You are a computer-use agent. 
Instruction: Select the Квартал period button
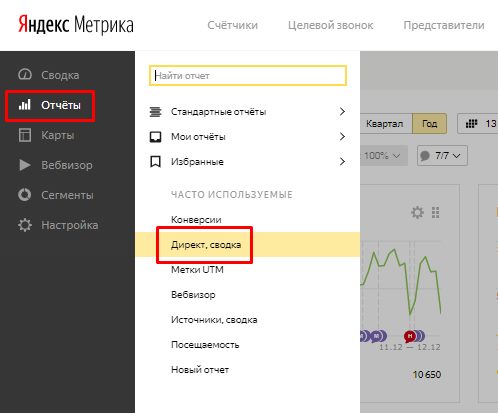386,124
